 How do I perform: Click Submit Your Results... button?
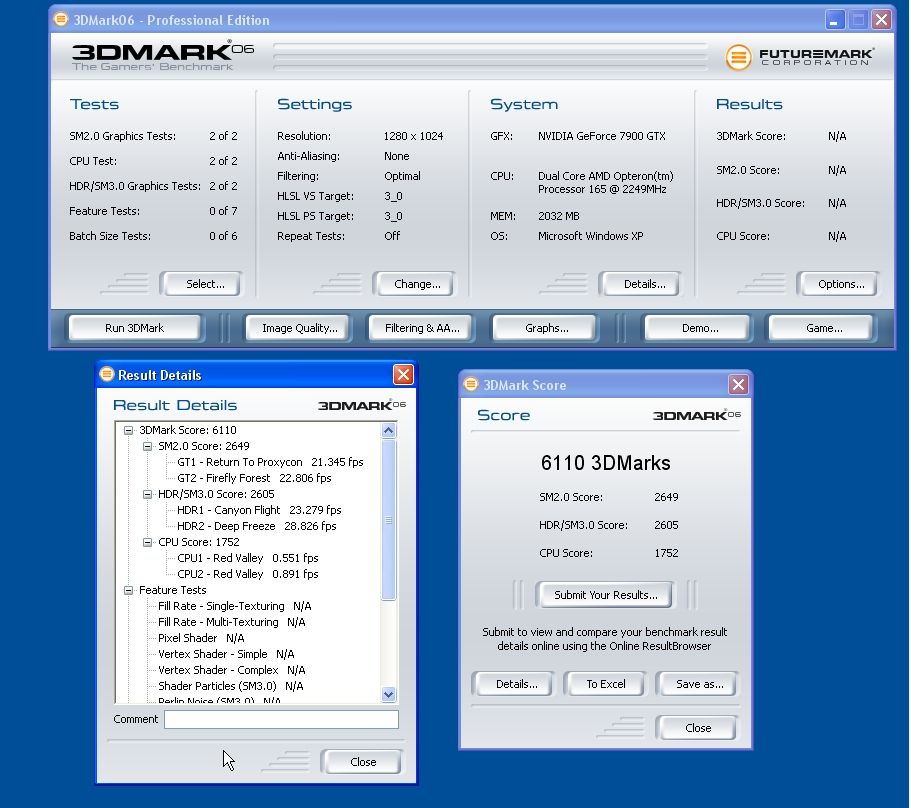pos(605,595)
